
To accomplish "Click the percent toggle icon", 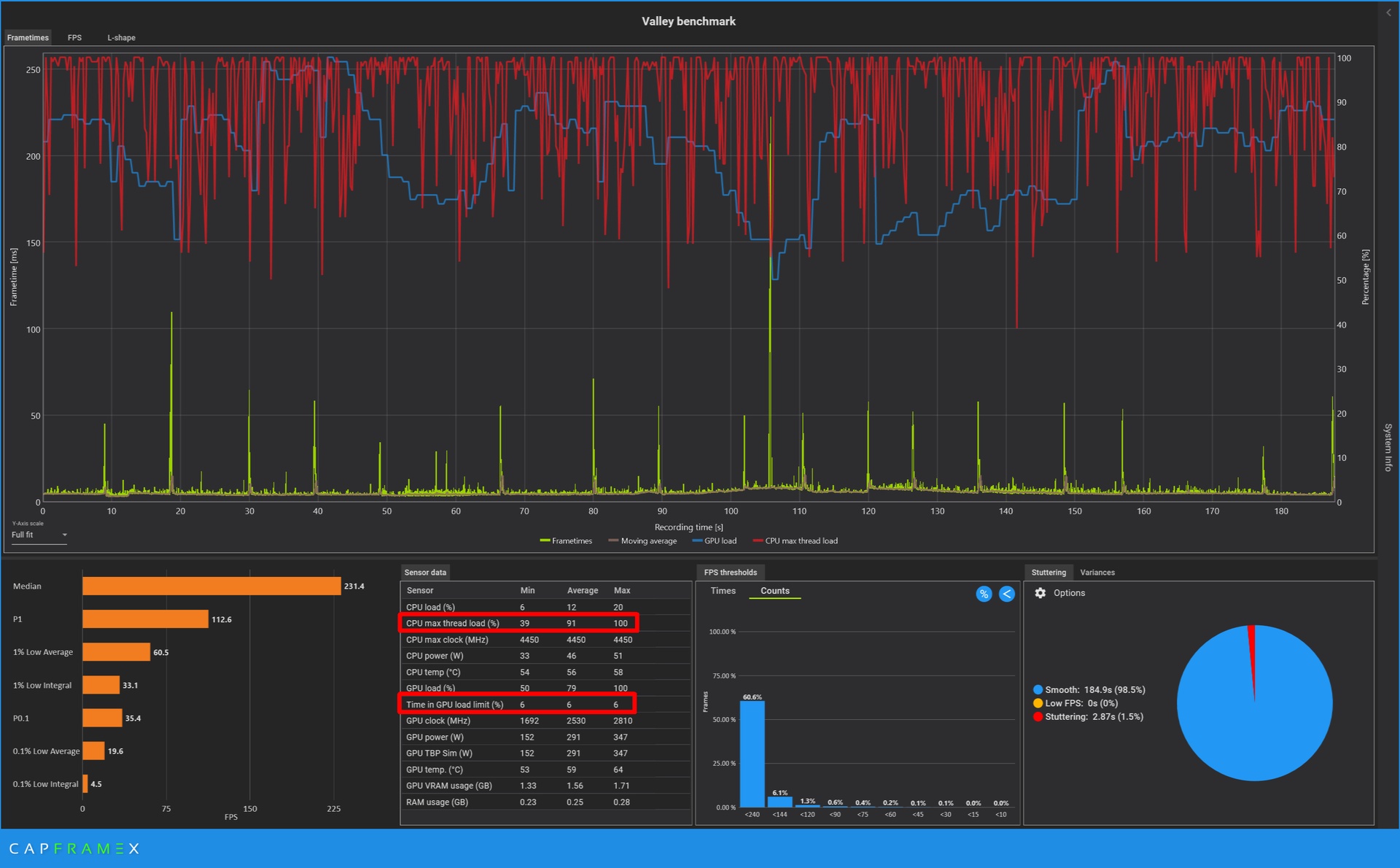I will click(x=984, y=594).
